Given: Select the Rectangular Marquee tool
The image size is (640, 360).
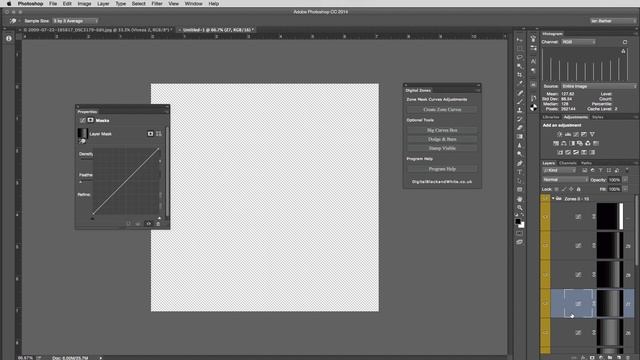Looking at the screenshot, I should (x=520, y=49).
